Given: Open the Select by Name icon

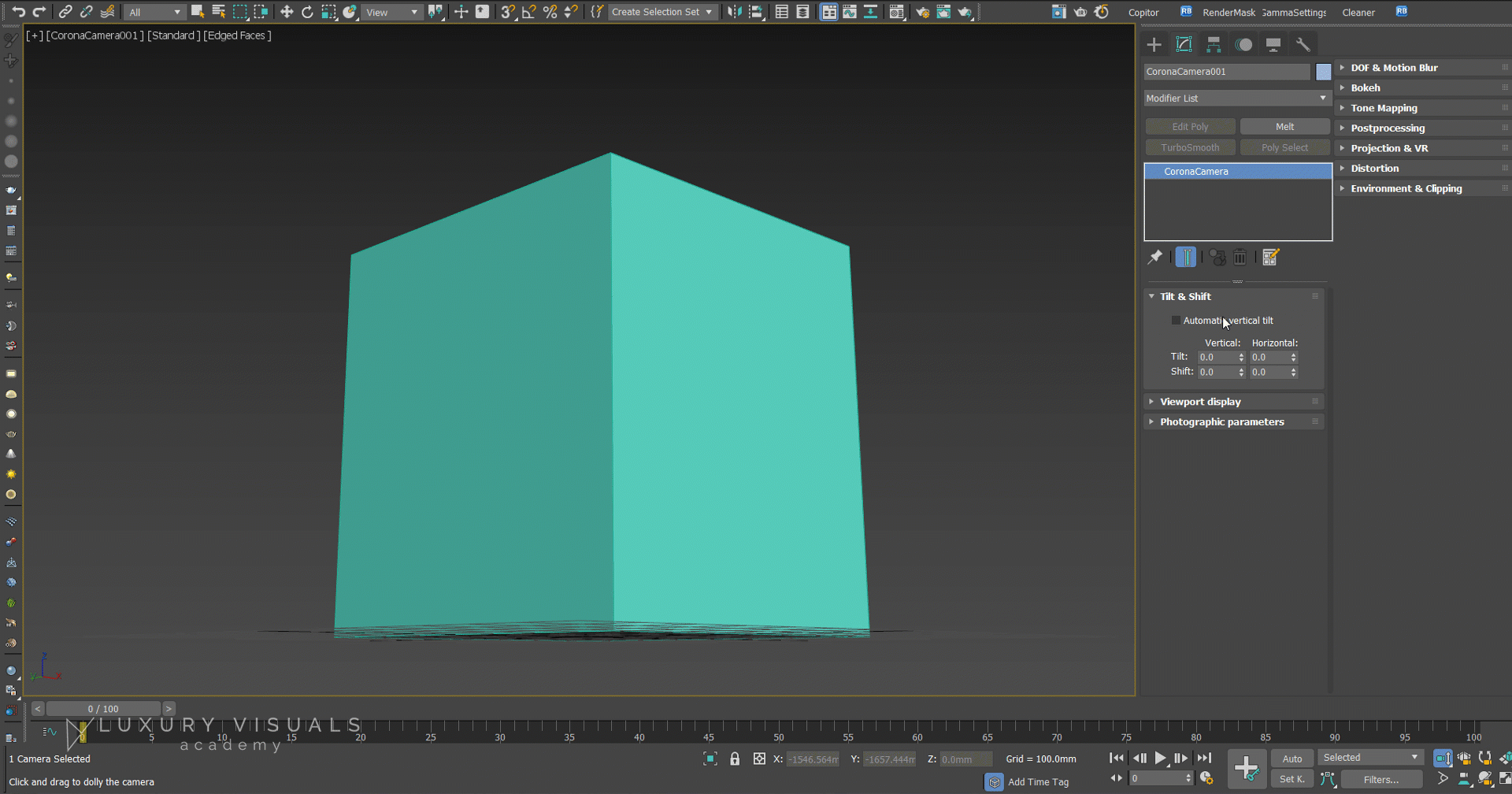Looking at the screenshot, I should click(x=219, y=12).
